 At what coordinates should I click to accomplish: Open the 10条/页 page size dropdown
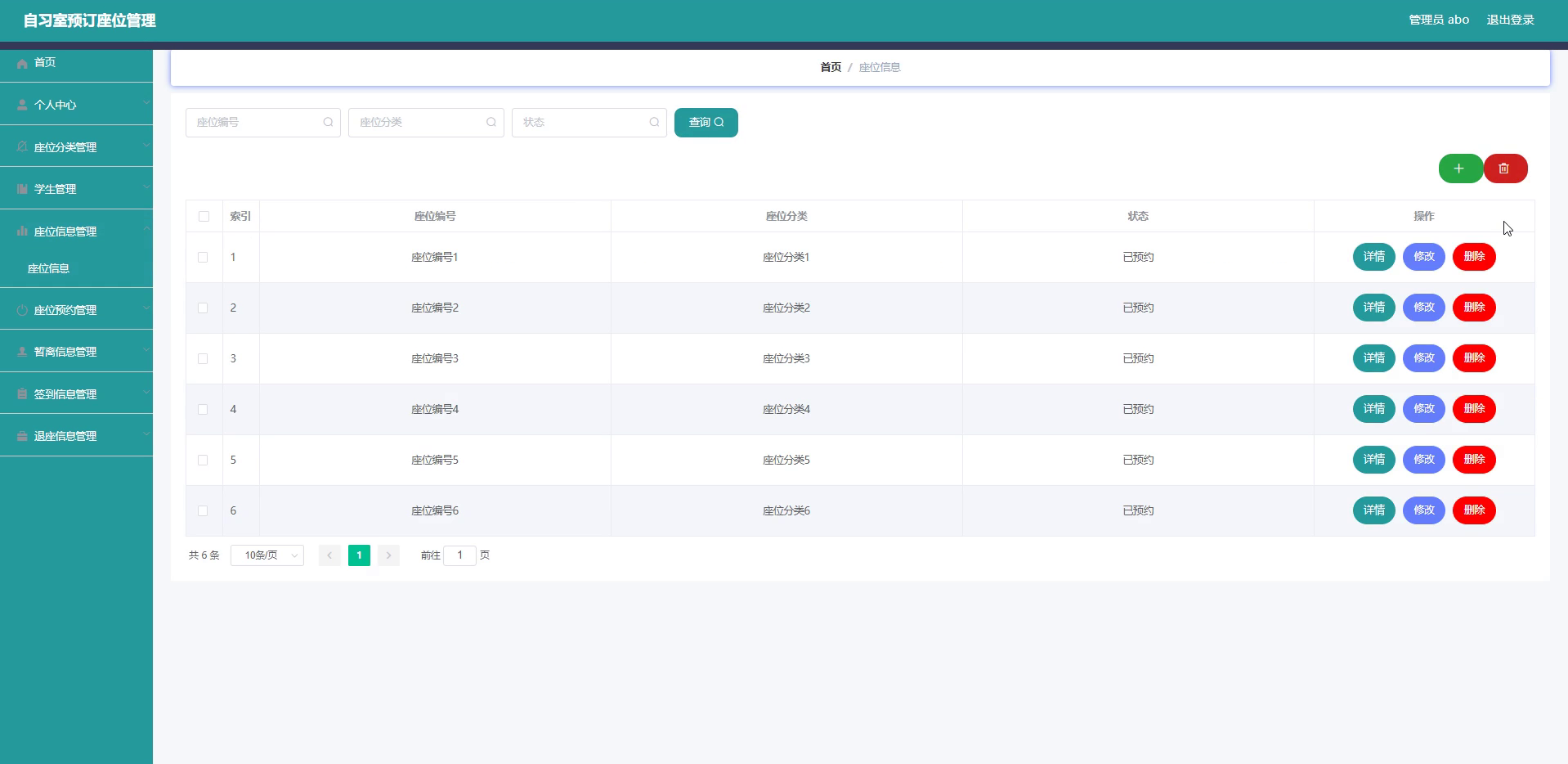267,555
